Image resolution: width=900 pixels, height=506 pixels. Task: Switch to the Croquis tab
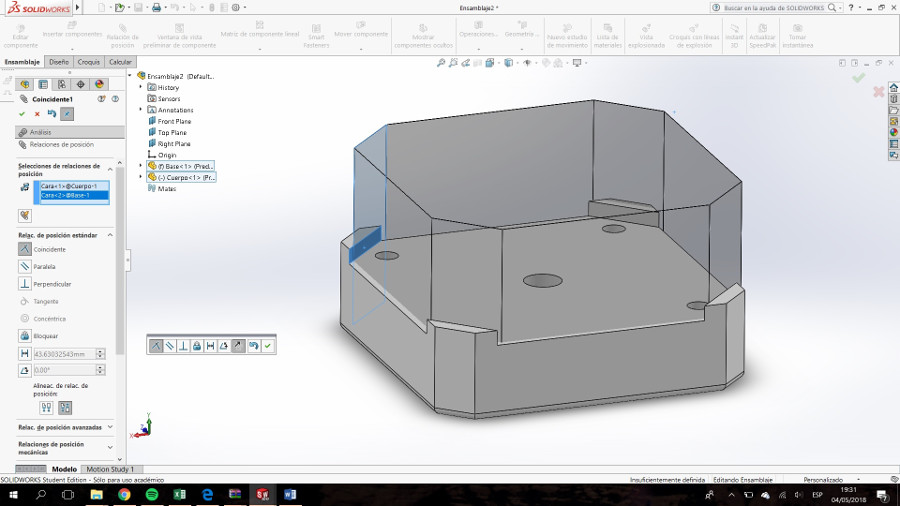pos(88,62)
